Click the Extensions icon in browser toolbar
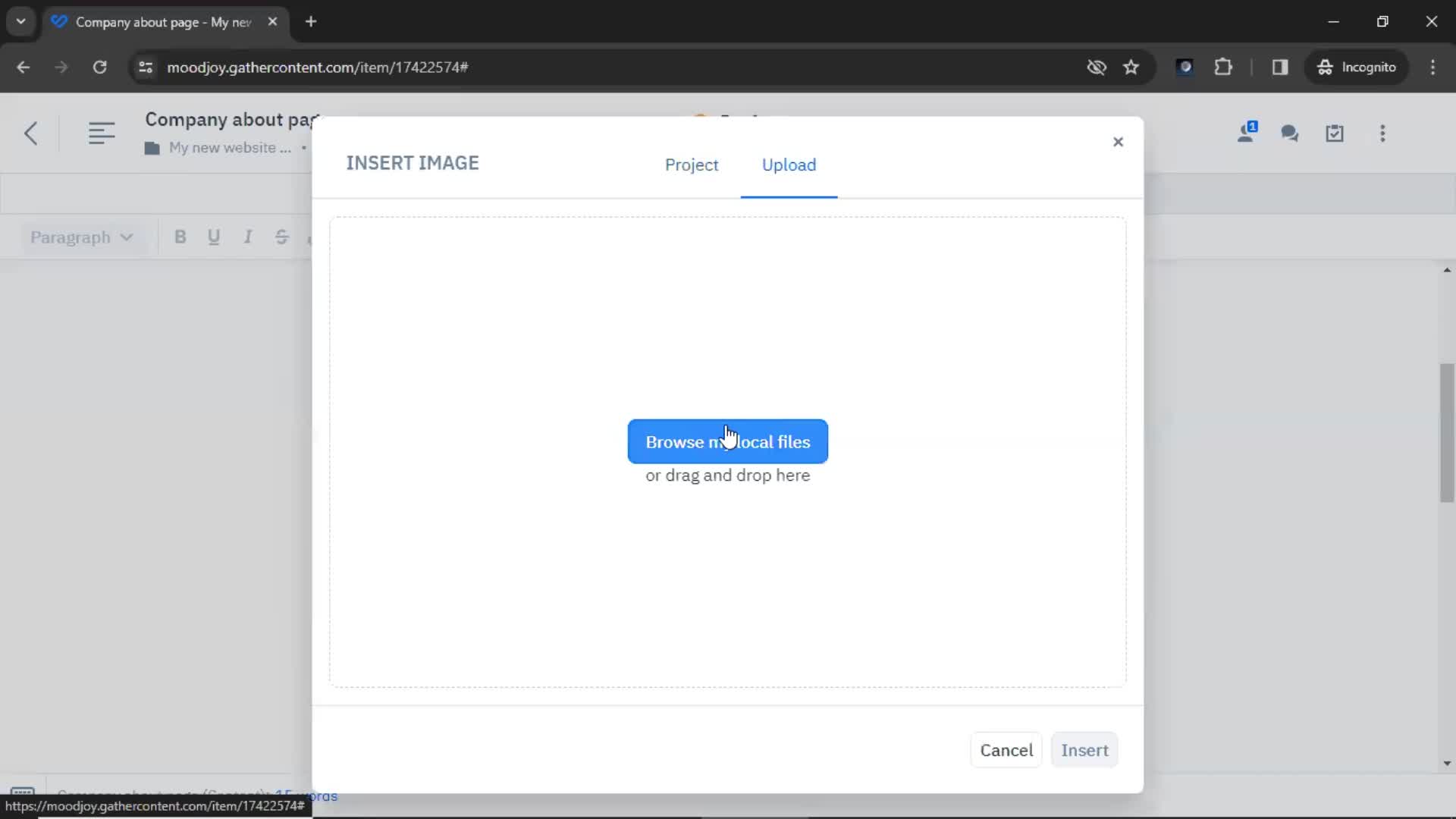 (x=1224, y=67)
